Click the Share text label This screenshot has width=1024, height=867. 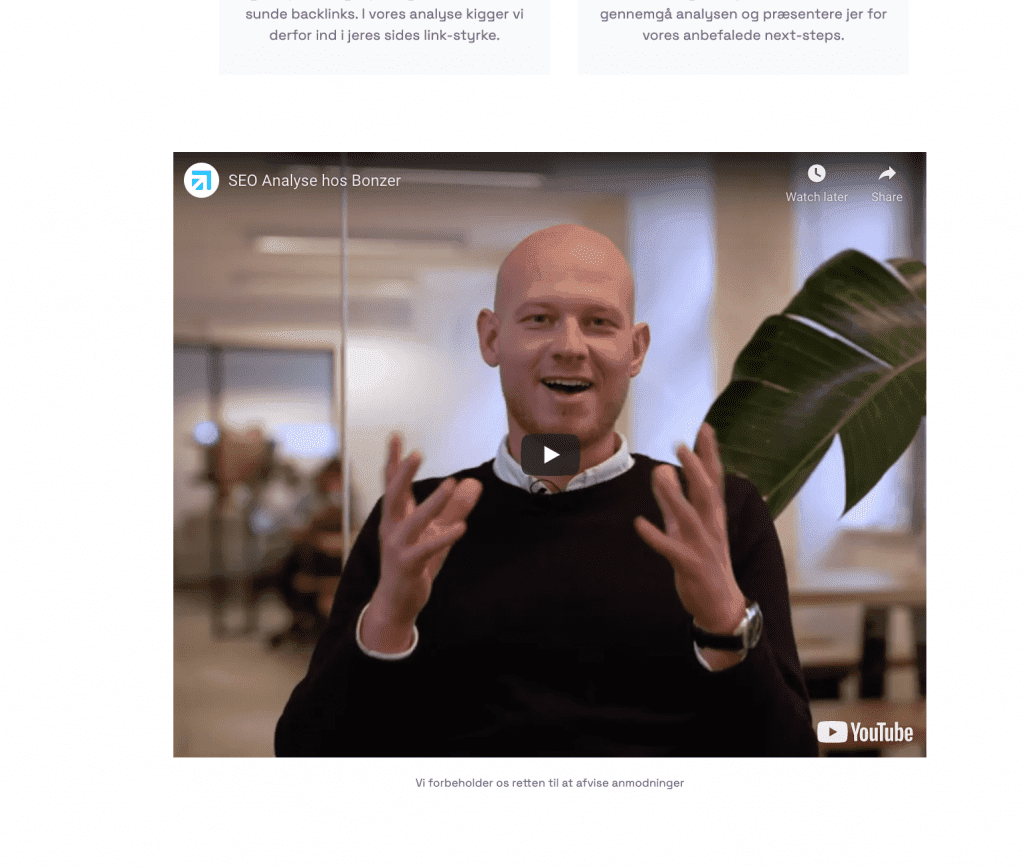887,197
